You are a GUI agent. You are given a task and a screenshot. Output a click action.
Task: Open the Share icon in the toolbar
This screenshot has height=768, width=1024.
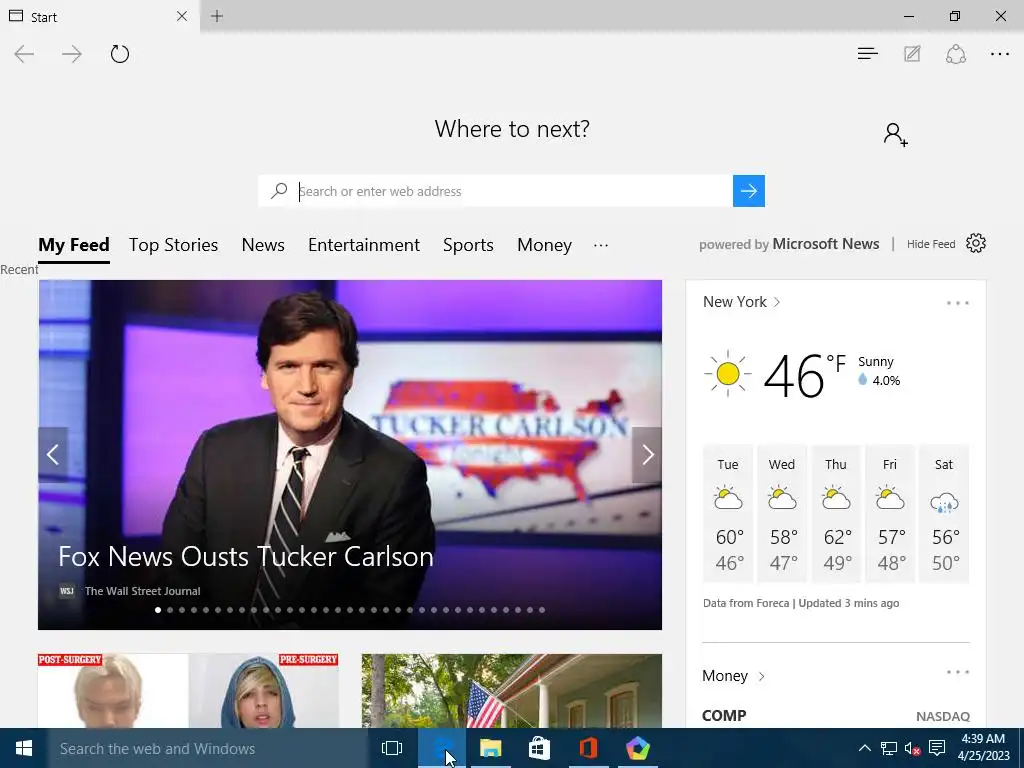tap(955, 54)
